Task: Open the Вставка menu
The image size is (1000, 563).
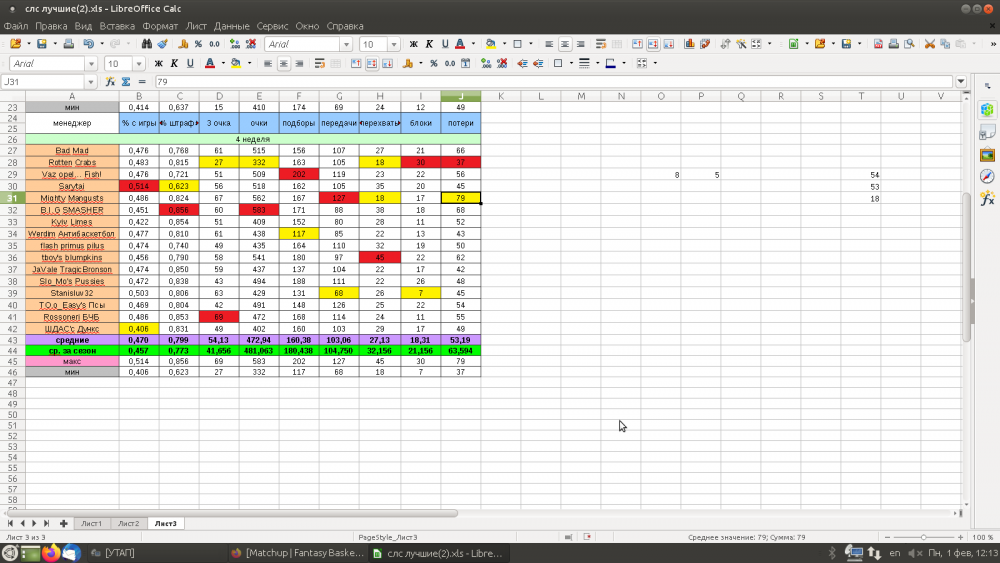Action: (117, 26)
